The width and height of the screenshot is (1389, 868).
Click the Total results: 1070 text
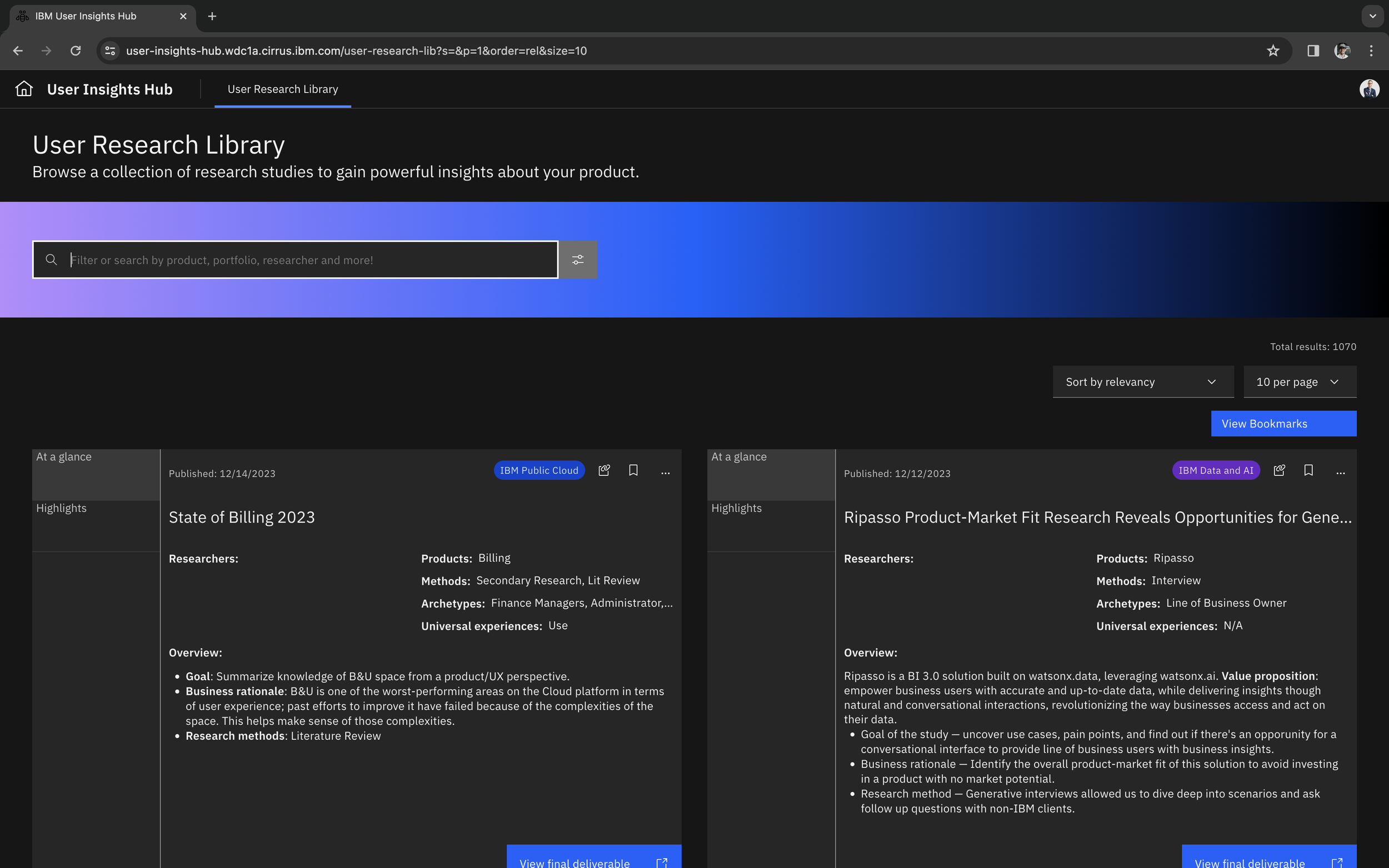coord(1313,347)
